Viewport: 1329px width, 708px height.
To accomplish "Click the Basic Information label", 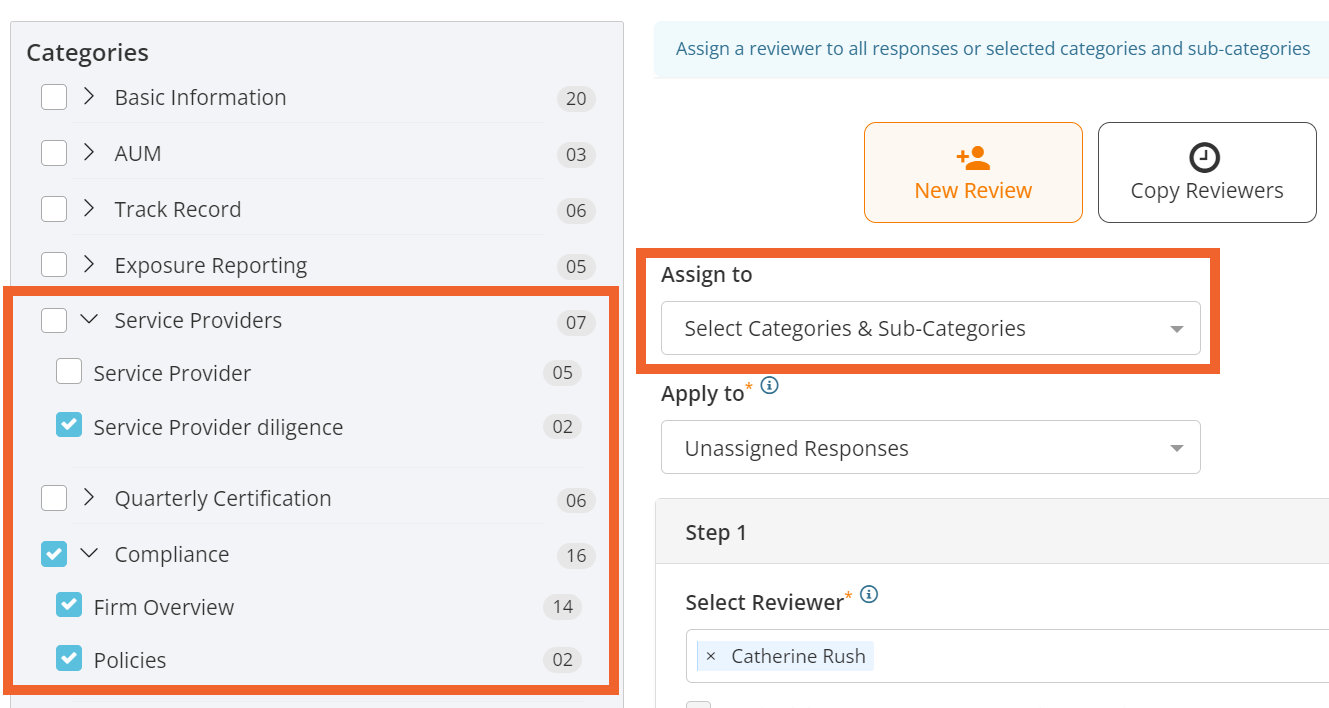I will (x=200, y=97).
